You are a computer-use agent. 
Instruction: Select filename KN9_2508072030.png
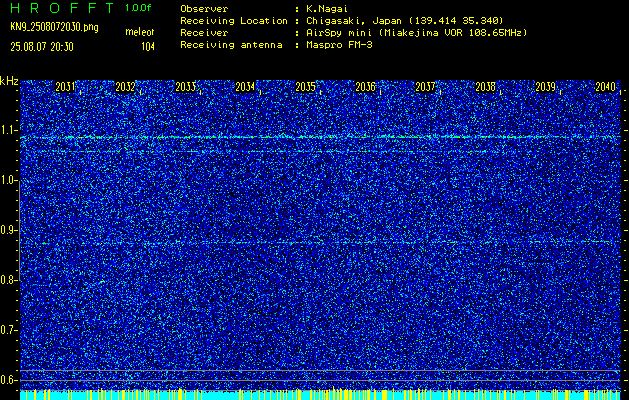tap(54, 27)
